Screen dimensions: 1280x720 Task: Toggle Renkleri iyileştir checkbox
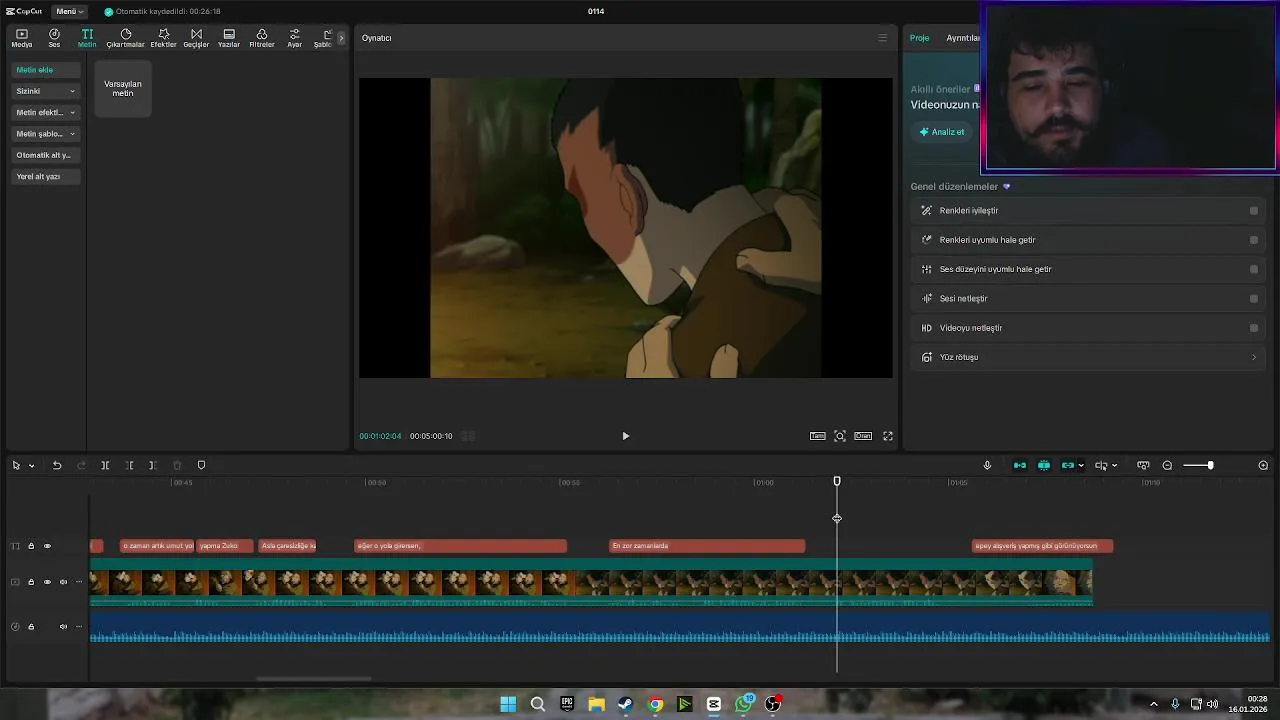coord(1254,211)
